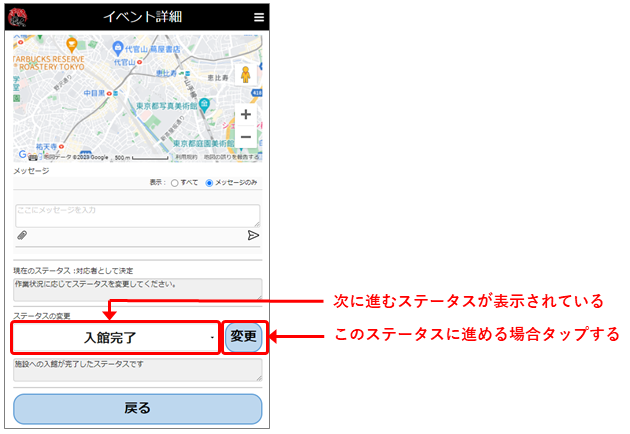The height and width of the screenshot is (434, 630).
Task: Click the 東京都写真美術館 map marker
Action: point(203,104)
